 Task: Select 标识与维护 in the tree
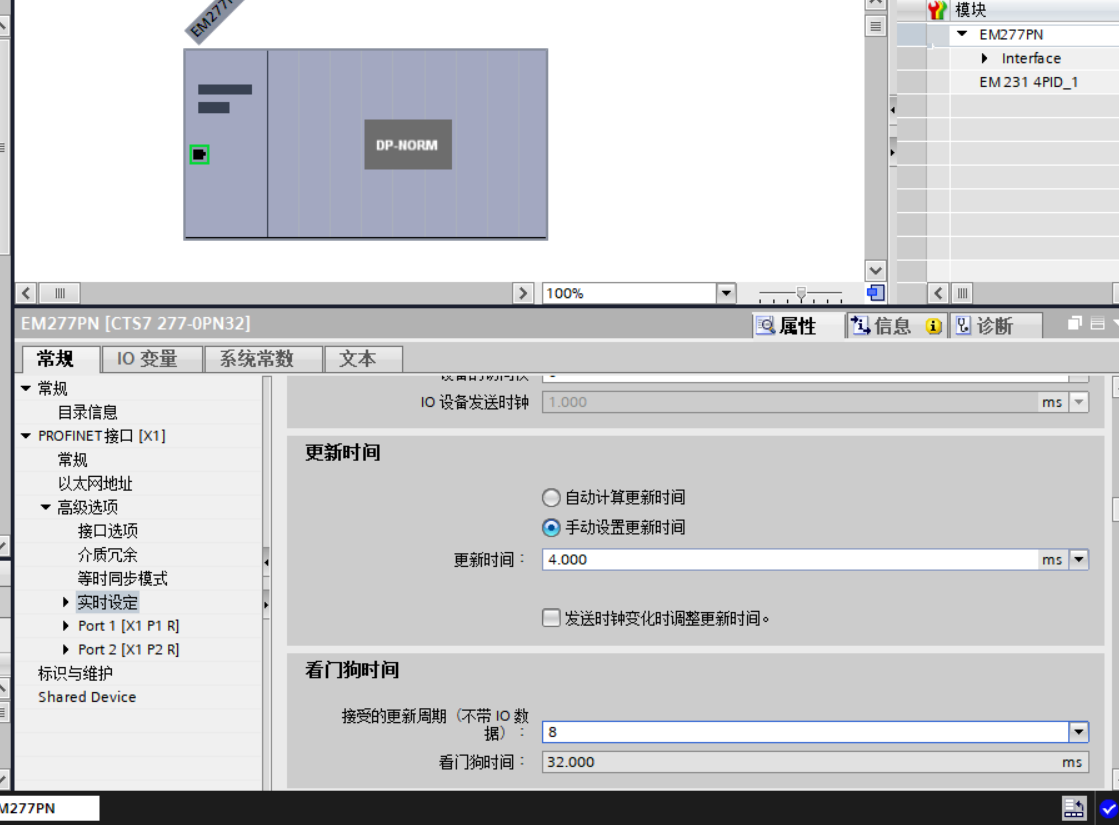click(x=75, y=673)
